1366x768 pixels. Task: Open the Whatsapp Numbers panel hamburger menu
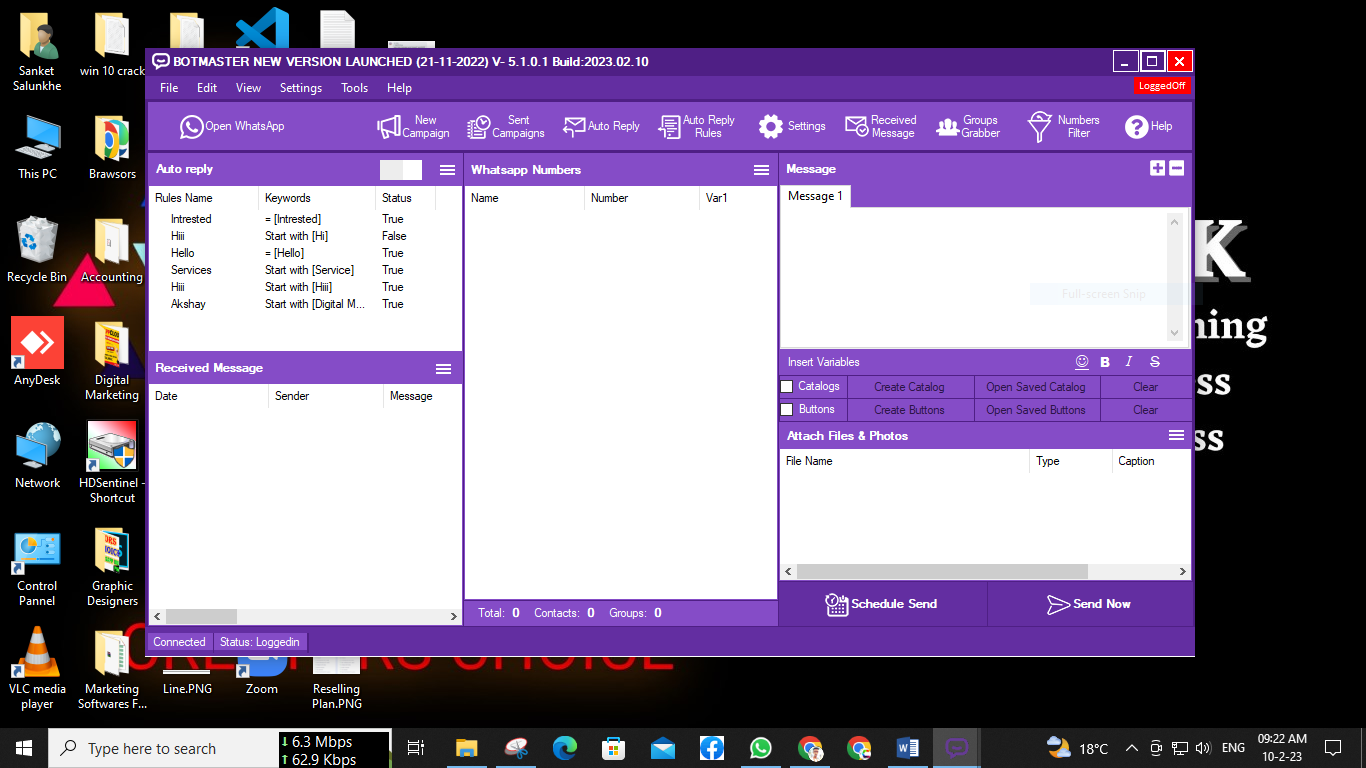tap(762, 170)
